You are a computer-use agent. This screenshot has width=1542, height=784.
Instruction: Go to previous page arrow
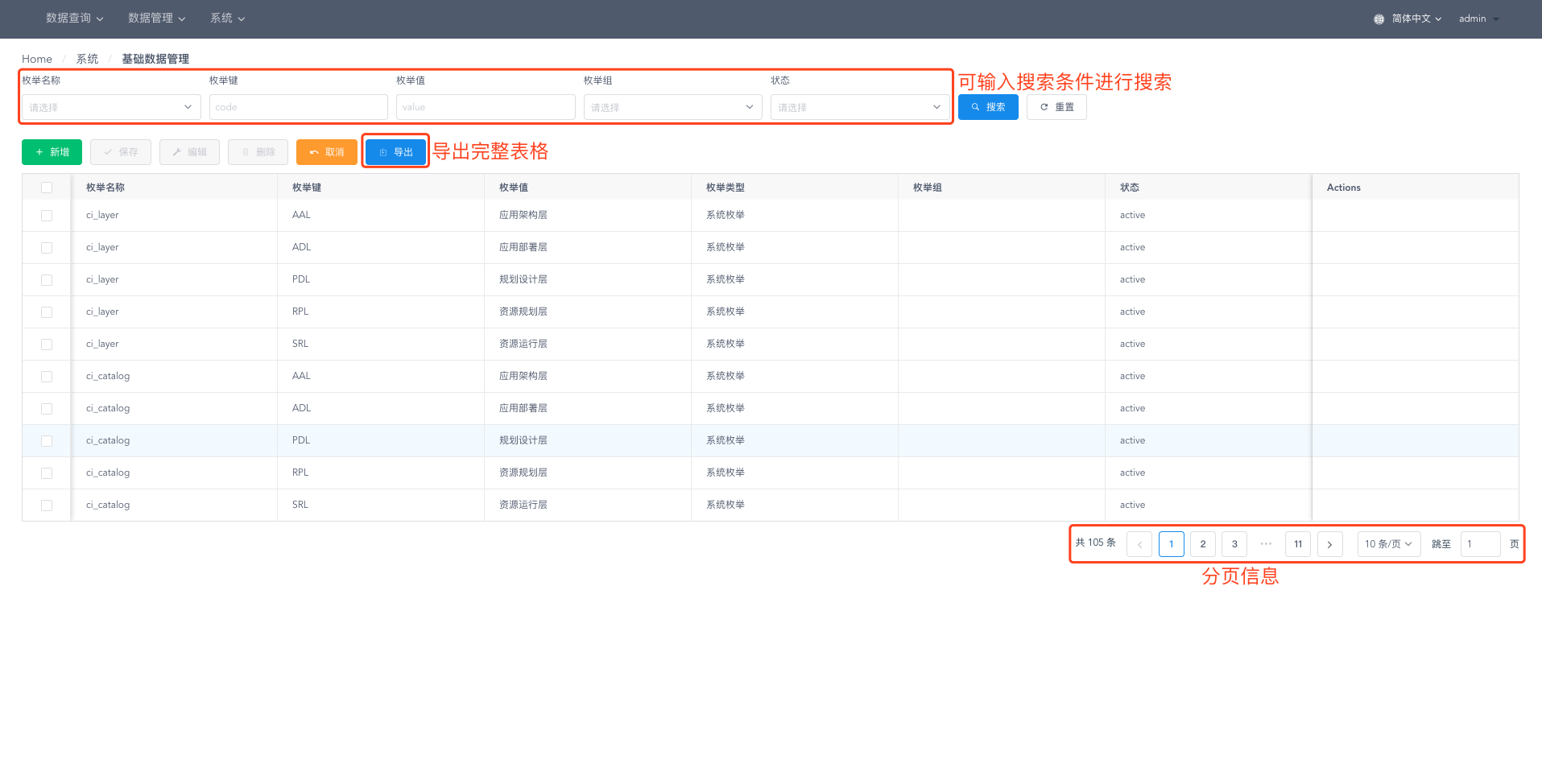pos(1139,544)
